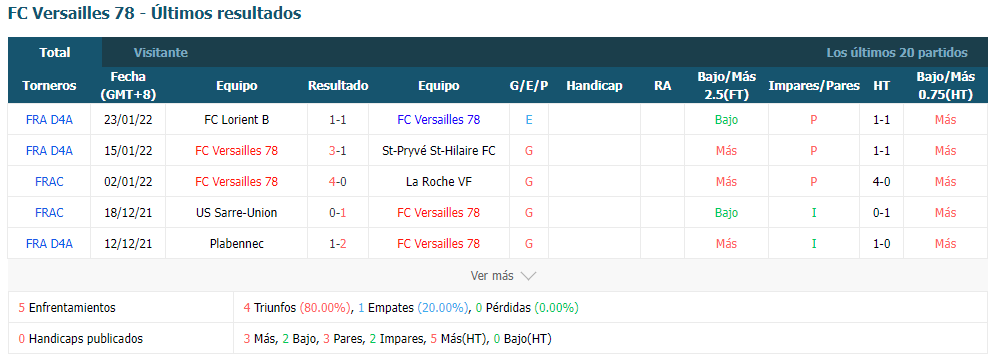
Task: Click the 1-2 result versus Plabennec
Action: click(x=338, y=244)
